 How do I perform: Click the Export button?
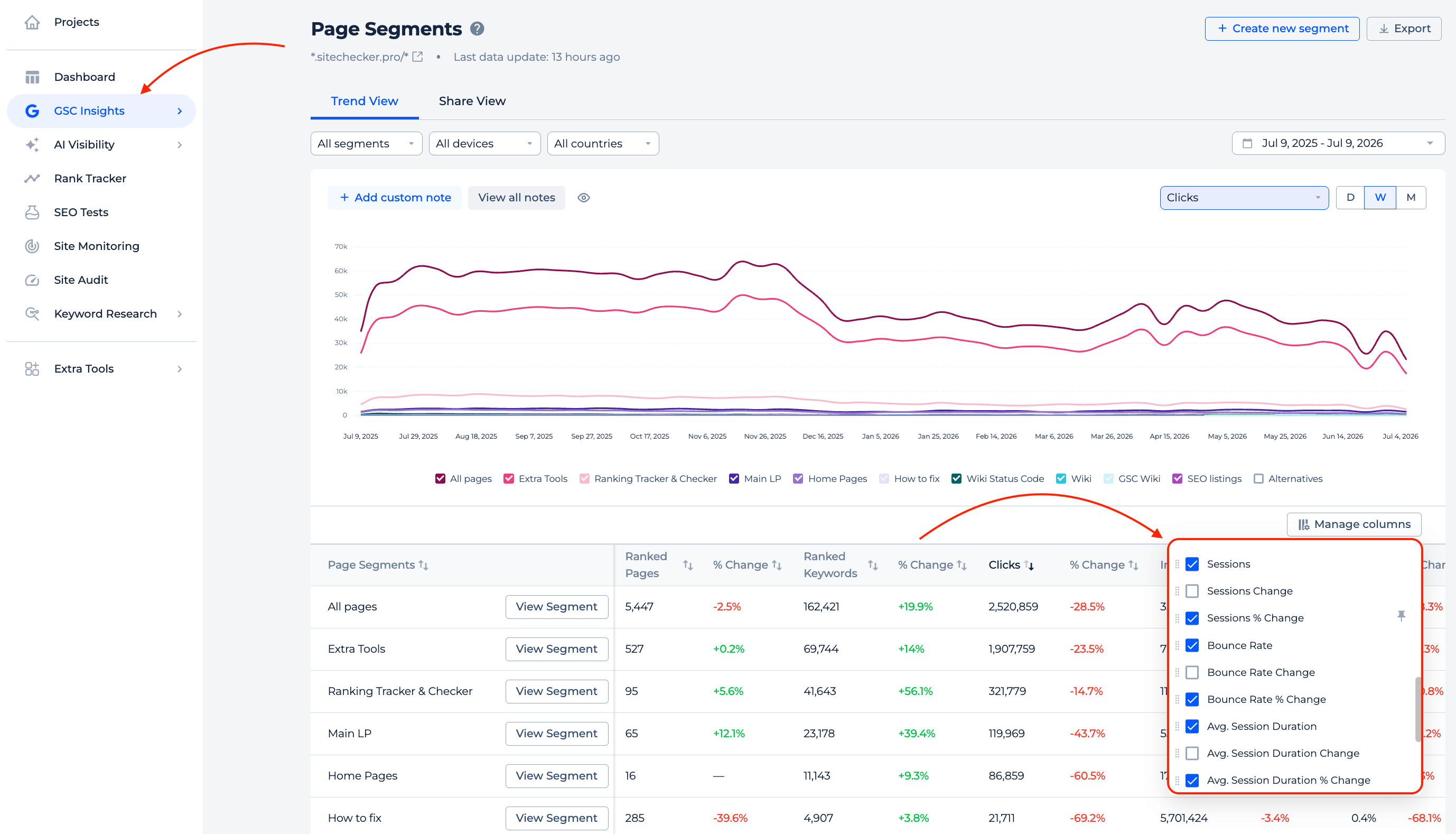1404,29
